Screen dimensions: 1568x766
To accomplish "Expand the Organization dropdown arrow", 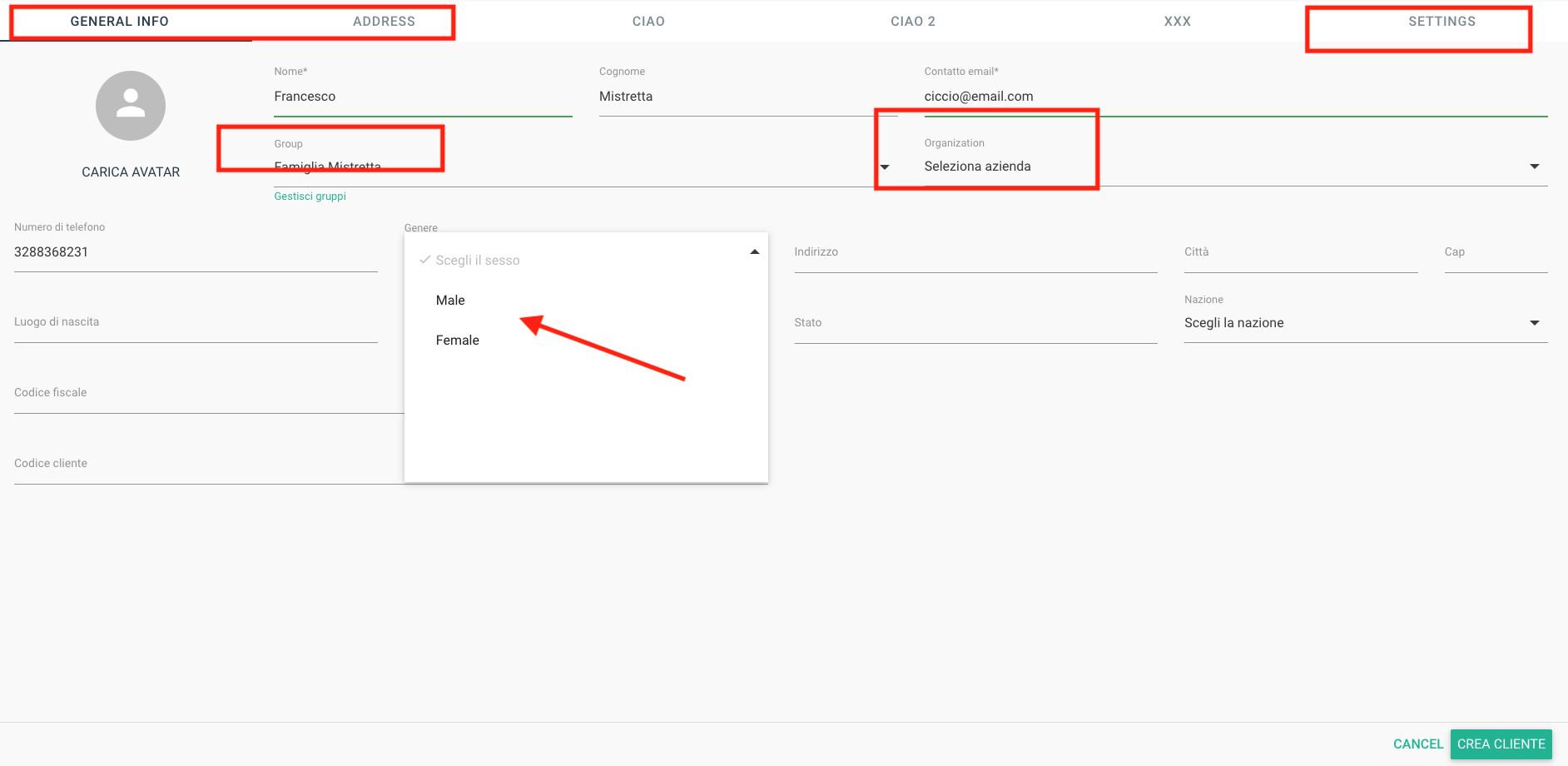I will click(1534, 167).
